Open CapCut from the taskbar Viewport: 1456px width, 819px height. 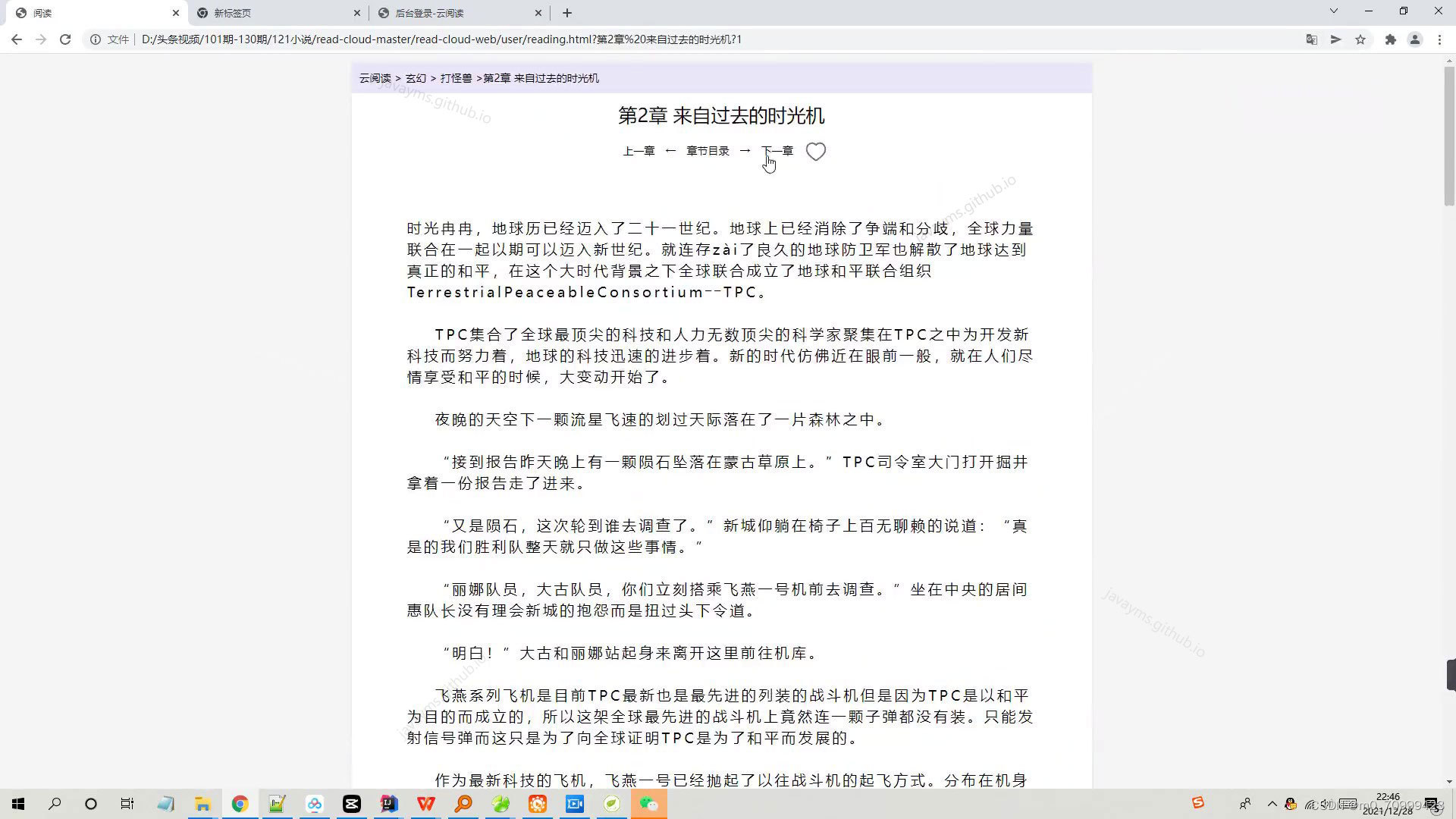coord(352,803)
